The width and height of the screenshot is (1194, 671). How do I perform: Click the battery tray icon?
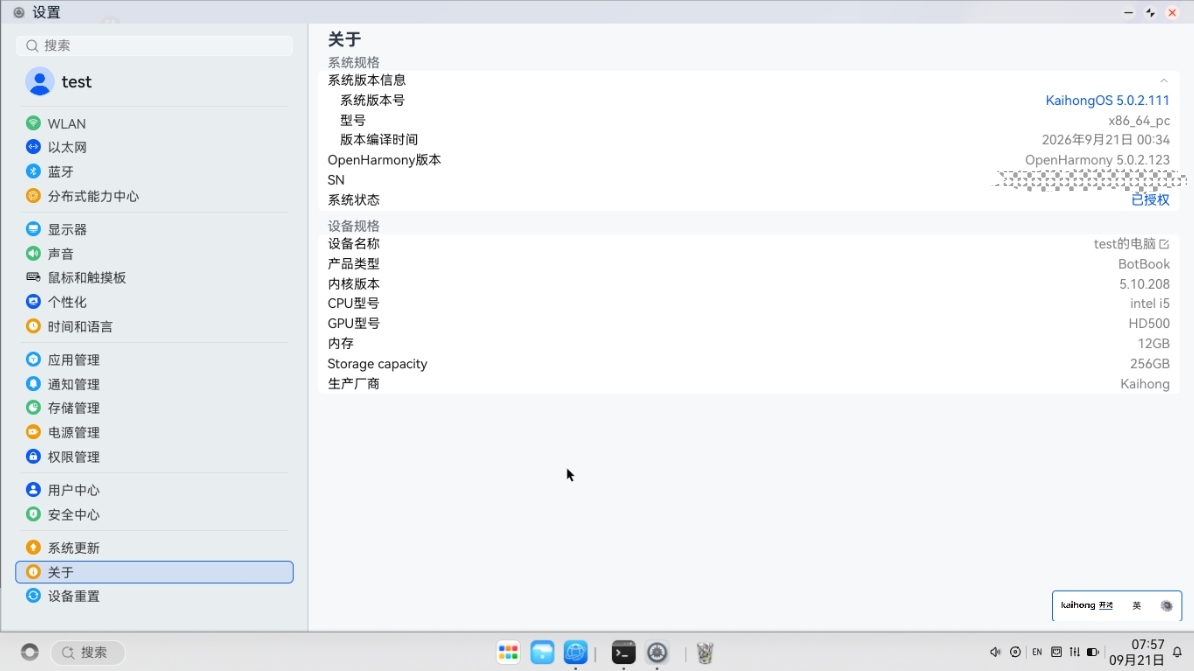(x=1093, y=652)
